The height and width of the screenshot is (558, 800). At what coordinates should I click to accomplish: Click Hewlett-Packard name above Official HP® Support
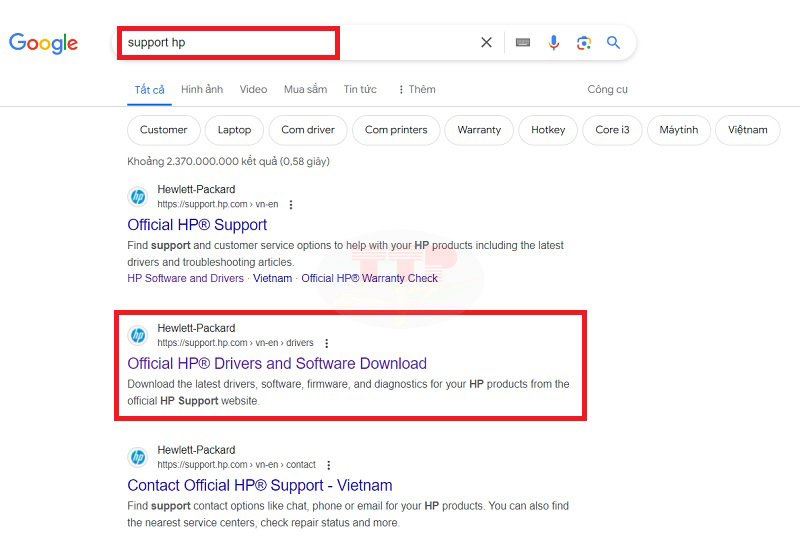pos(196,190)
